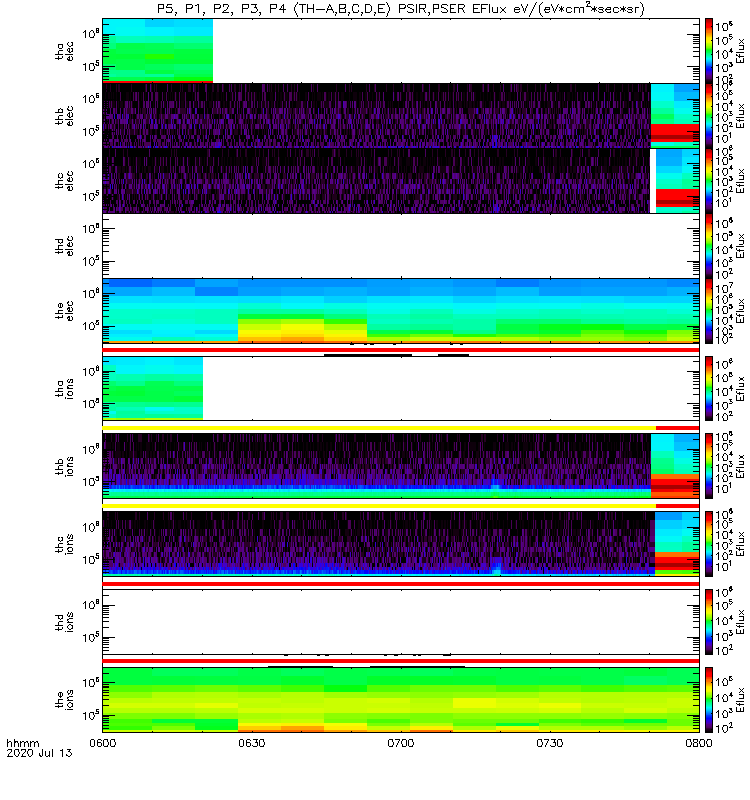Click the 0730 time axis label
Viewport: 750px width, 800px height.
(549, 743)
